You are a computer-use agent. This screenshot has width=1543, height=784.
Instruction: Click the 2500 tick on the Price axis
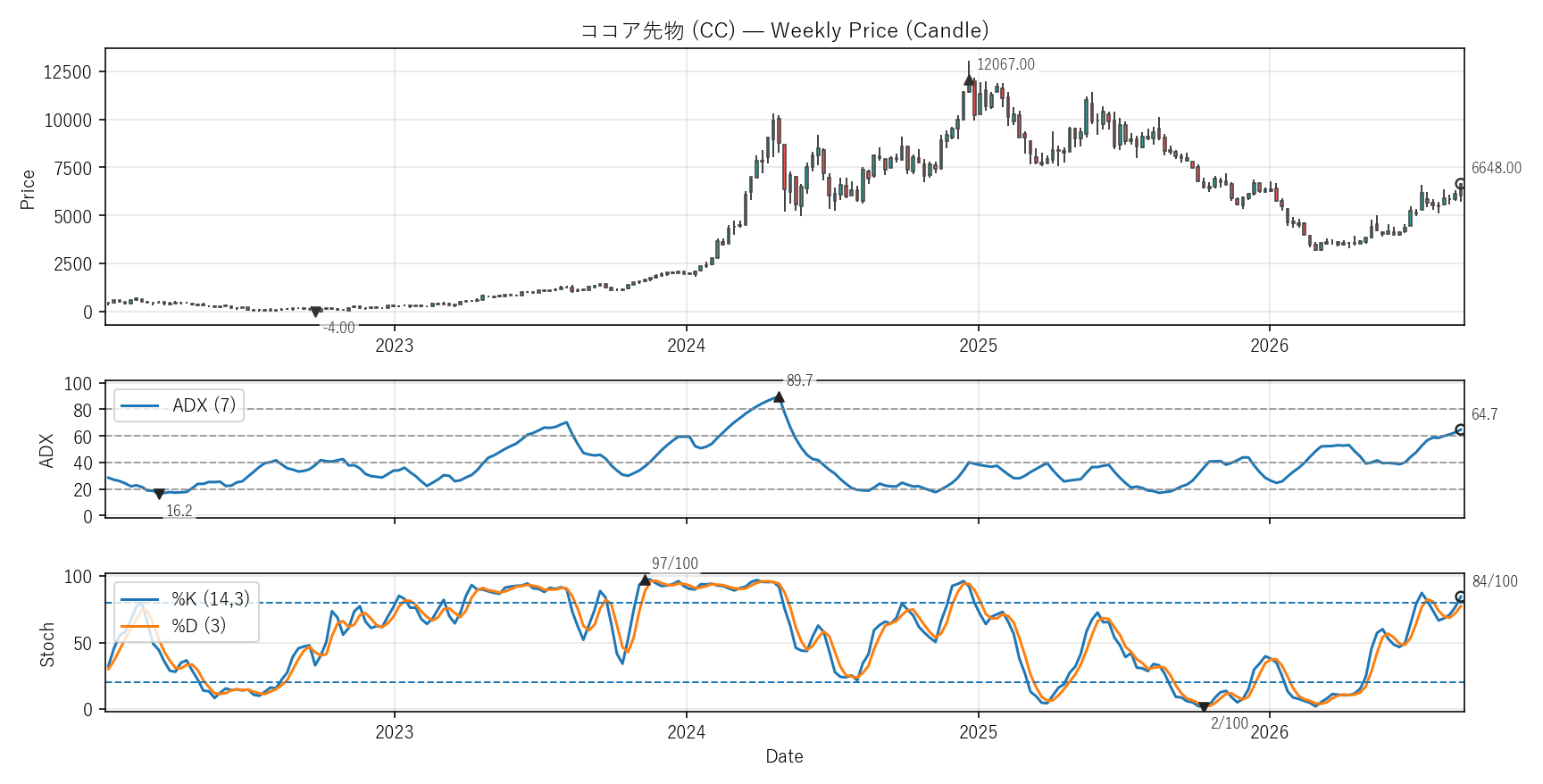pos(72,264)
